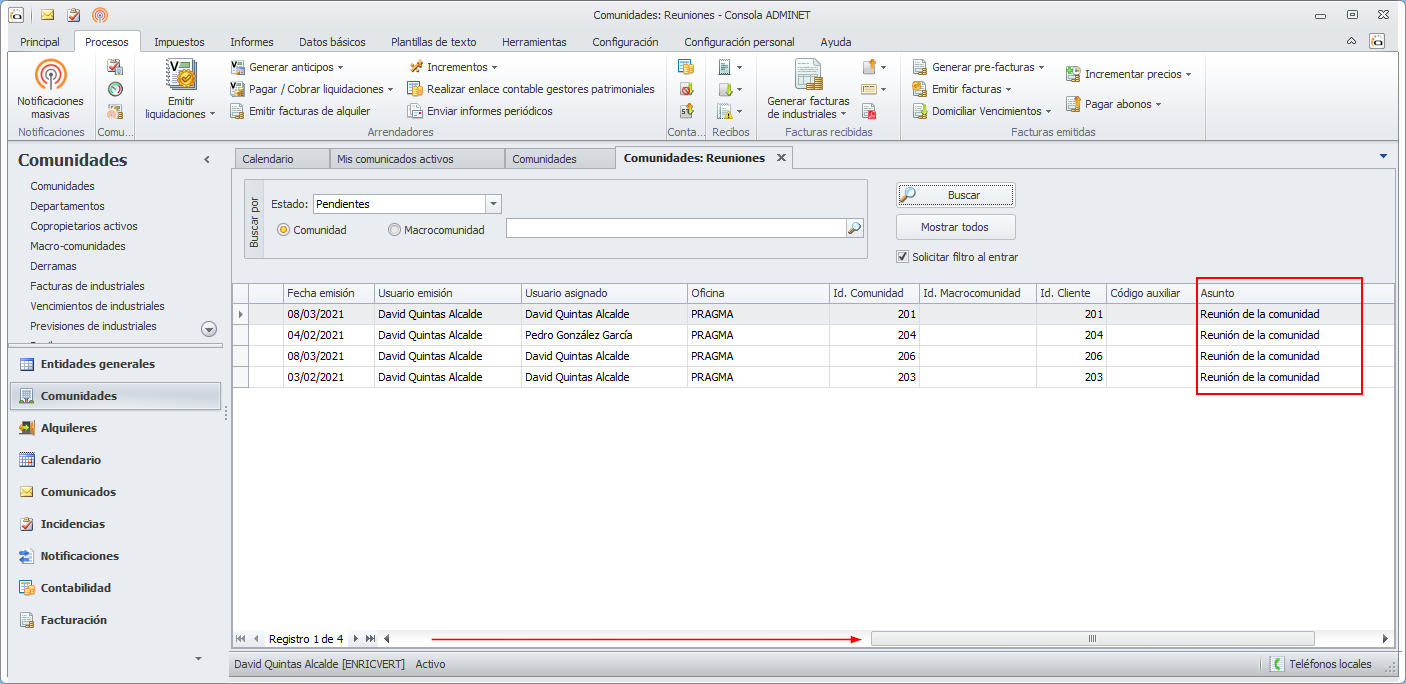Click home icon at ribbon right edge
This screenshot has width=1406, height=684.
[x=1378, y=41]
